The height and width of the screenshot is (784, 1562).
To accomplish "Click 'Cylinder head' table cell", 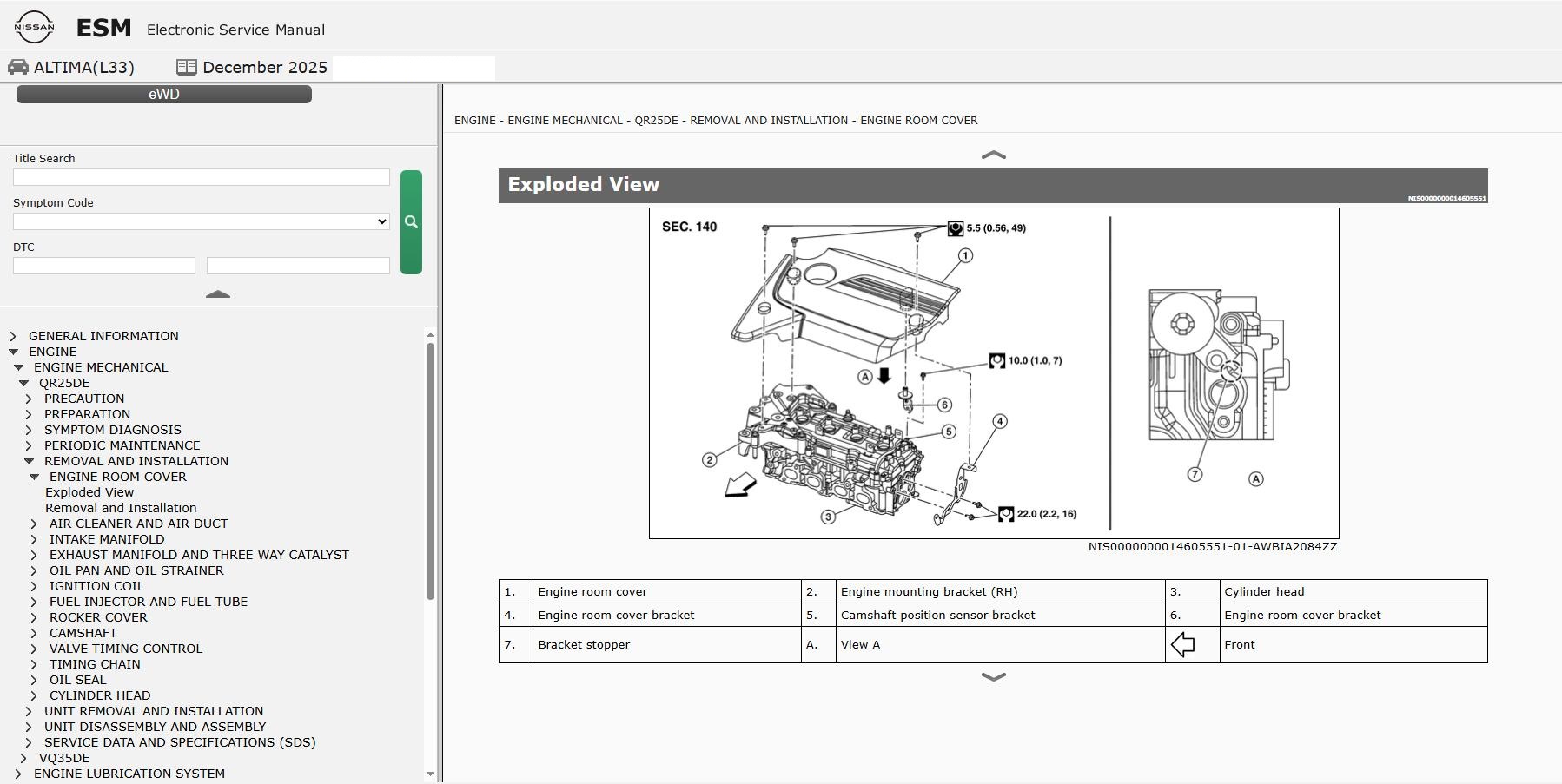I will pos(1354,591).
